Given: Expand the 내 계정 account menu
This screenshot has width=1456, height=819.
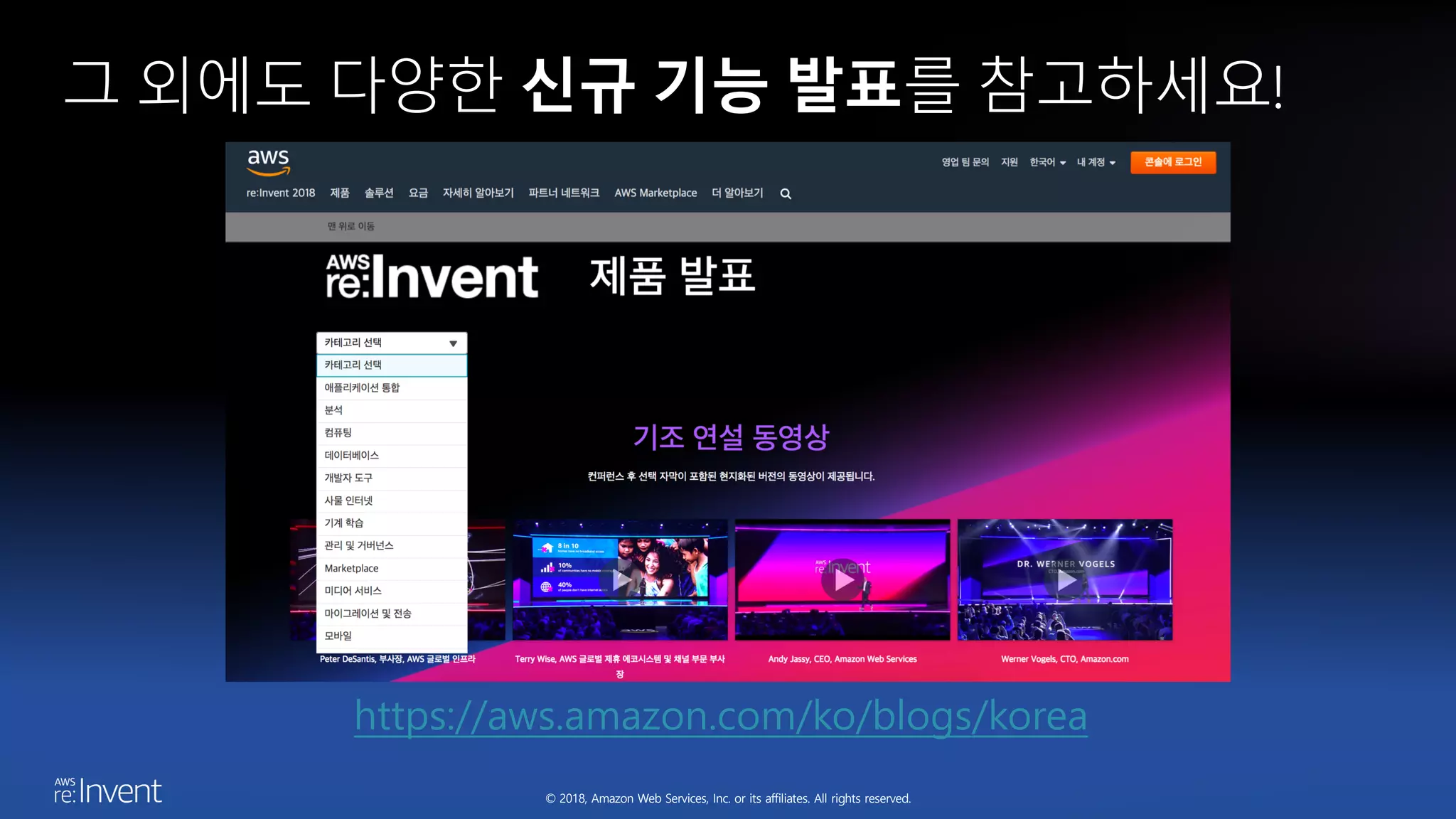Looking at the screenshot, I should [x=1096, y=162].
